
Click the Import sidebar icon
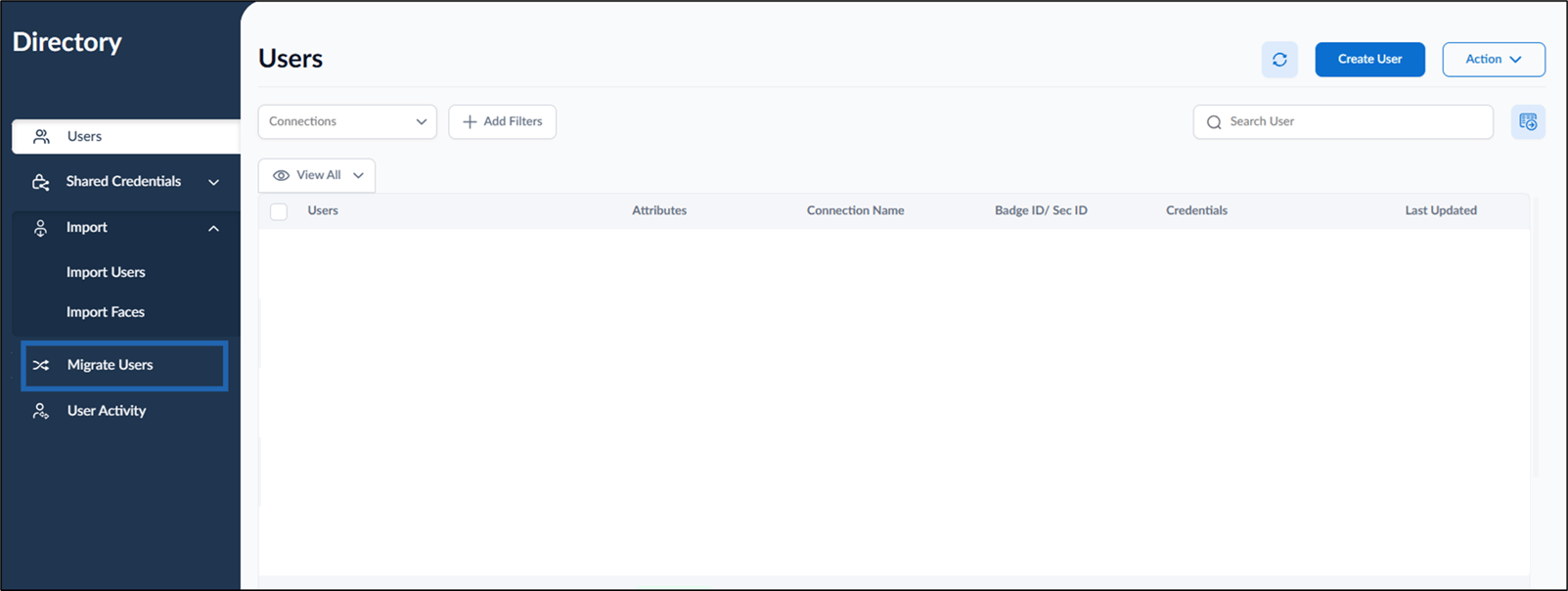click(40, 228)
